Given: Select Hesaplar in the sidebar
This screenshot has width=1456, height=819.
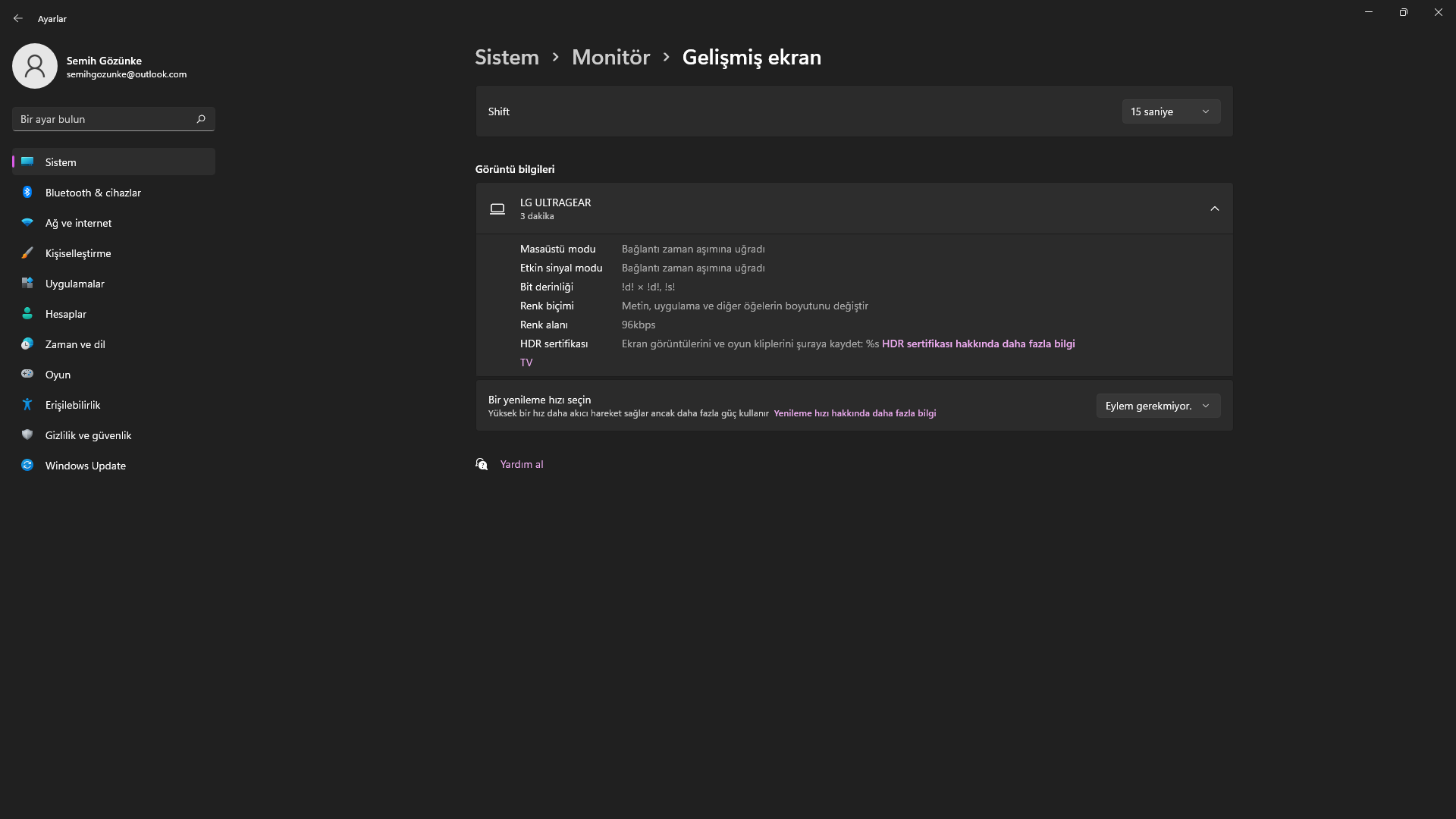Looking at the screenshot, I should coord(66,314).
